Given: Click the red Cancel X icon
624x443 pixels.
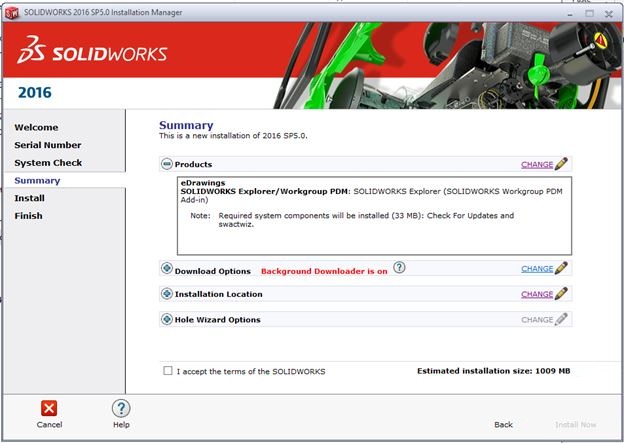Looking at the screenshot, I should point(49,408).
